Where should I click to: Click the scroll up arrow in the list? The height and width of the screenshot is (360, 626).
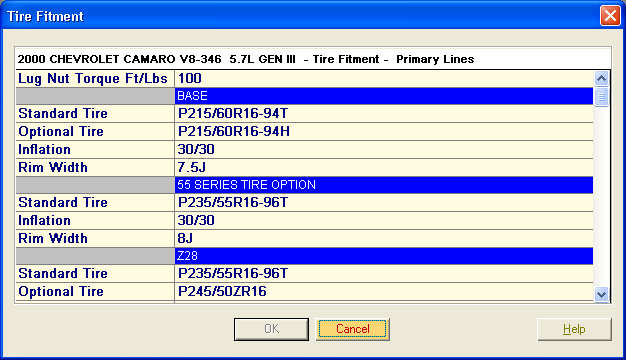pos(601,78)
